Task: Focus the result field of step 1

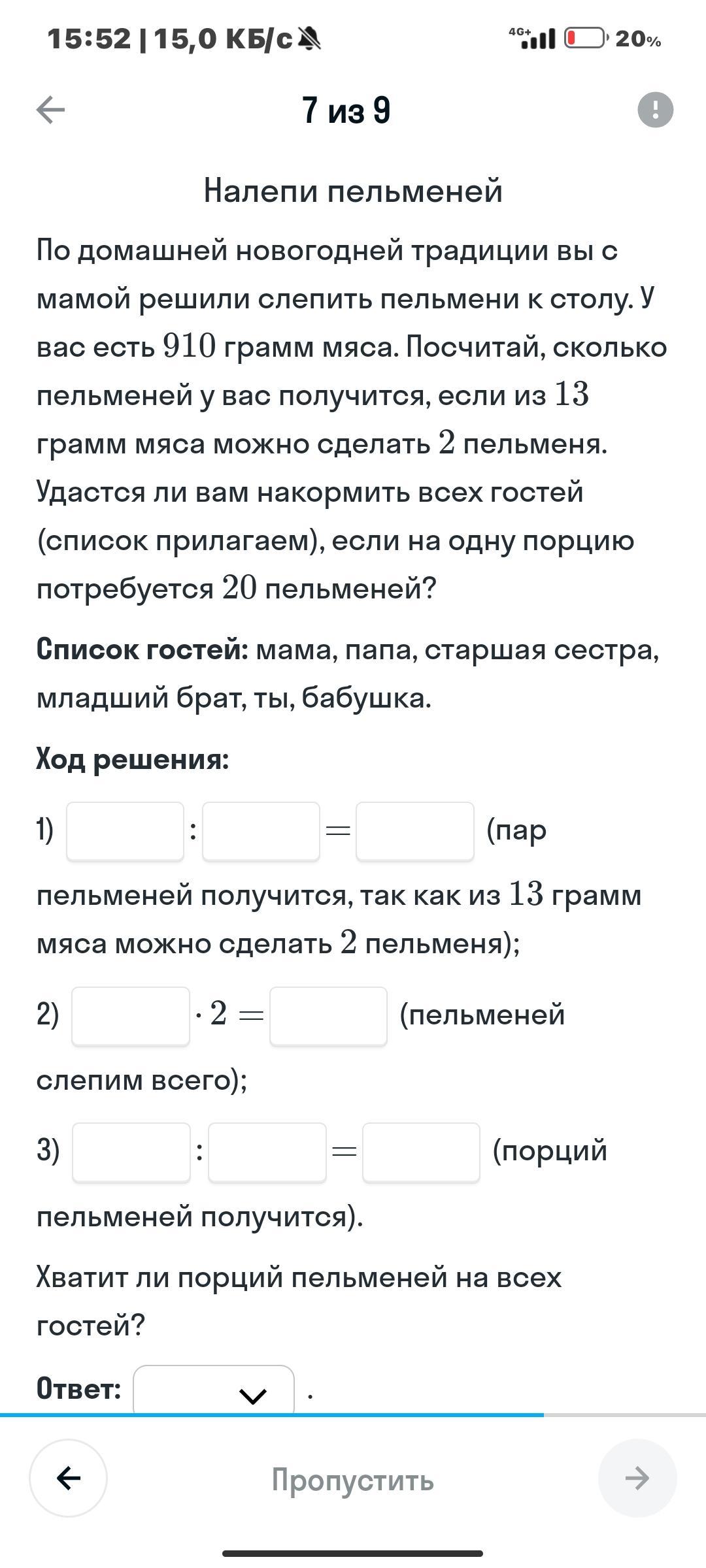Action: coord(415,831)
